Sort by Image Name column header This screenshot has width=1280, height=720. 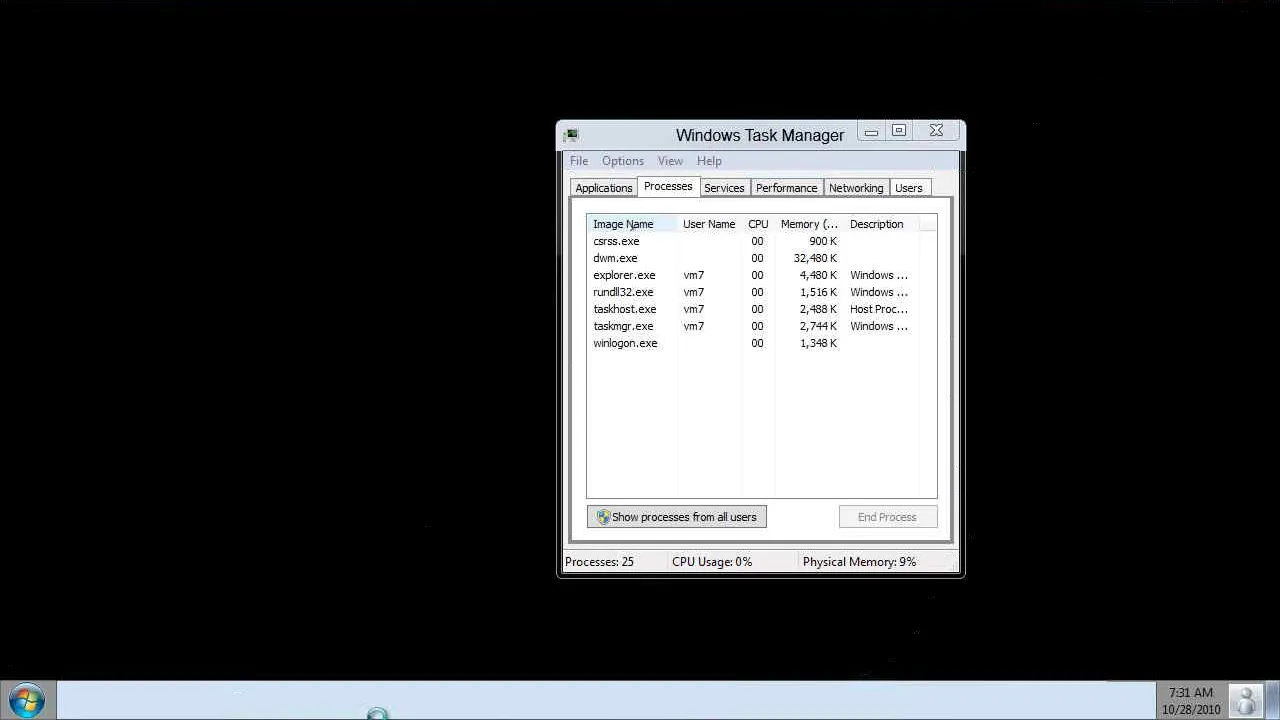pos(632,224)
